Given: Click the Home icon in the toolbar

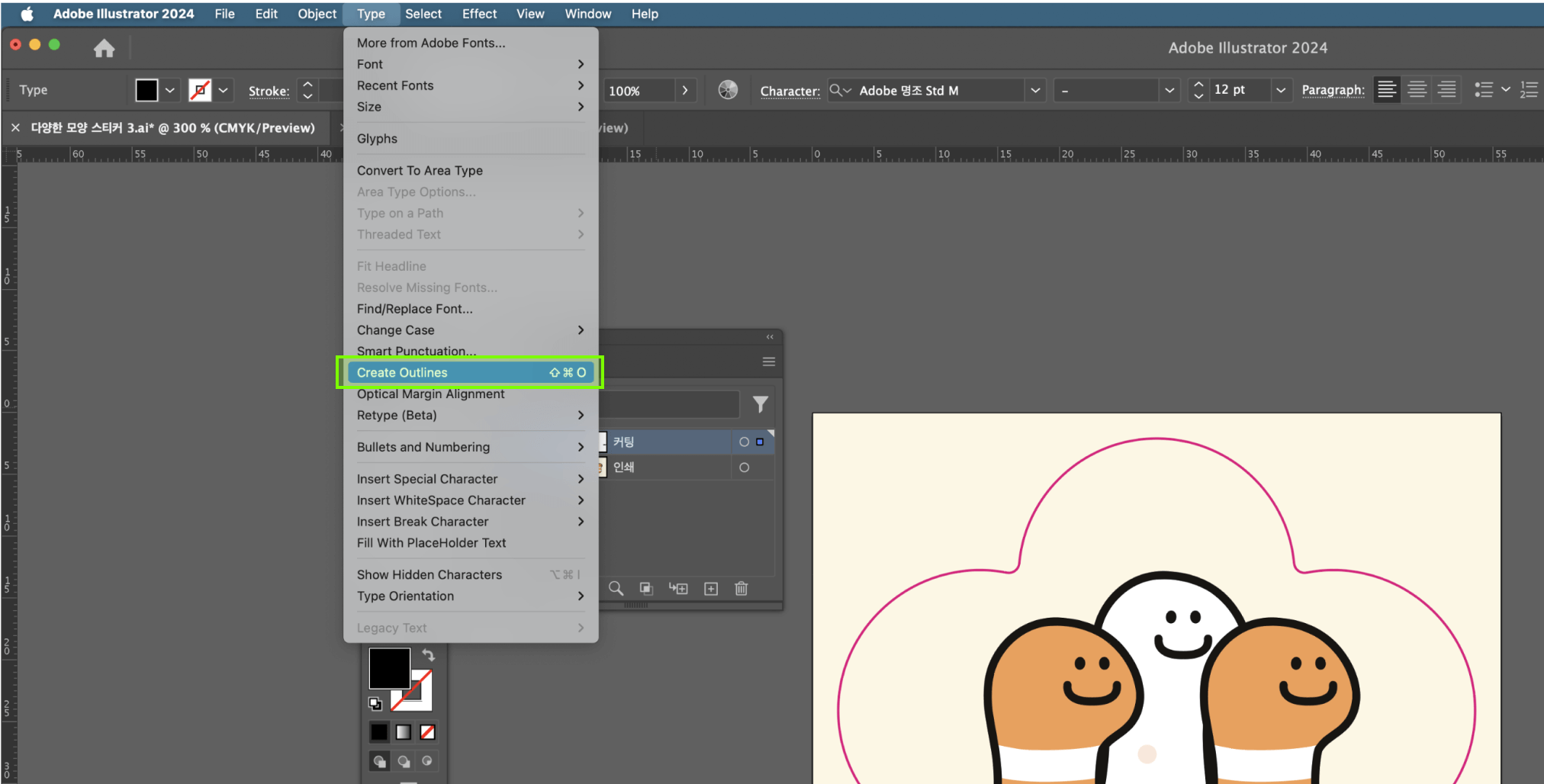Looking at the screenshot, I should pos(105,49).
